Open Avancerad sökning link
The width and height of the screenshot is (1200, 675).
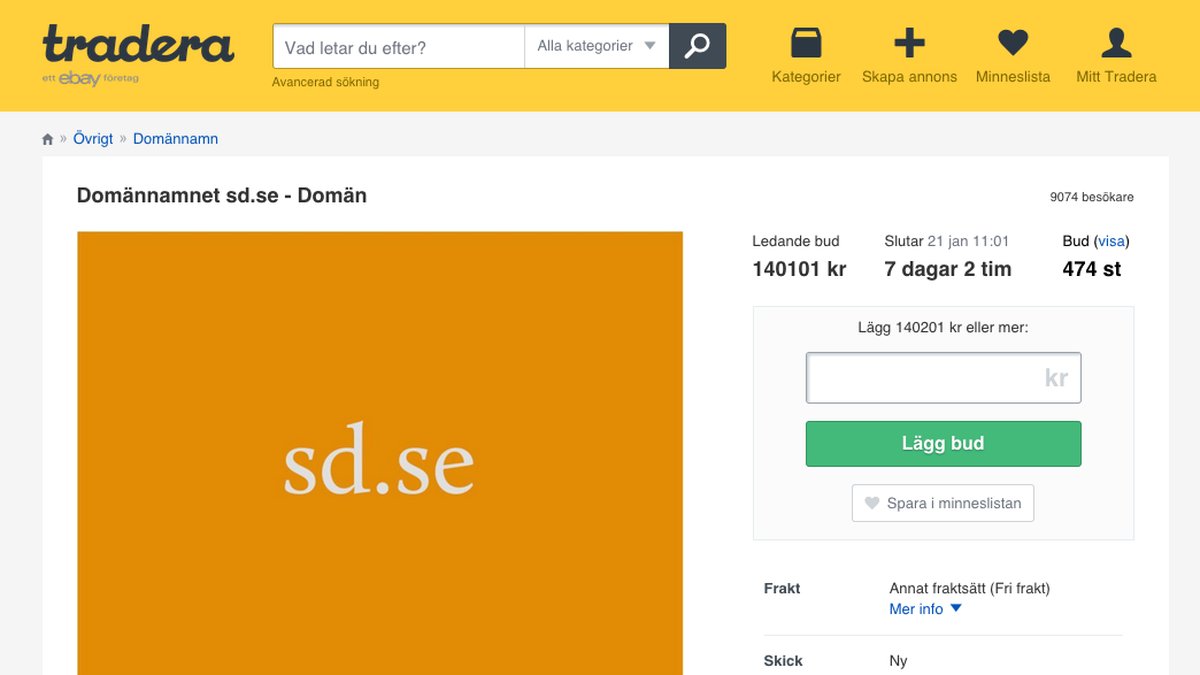pos(325,82)
